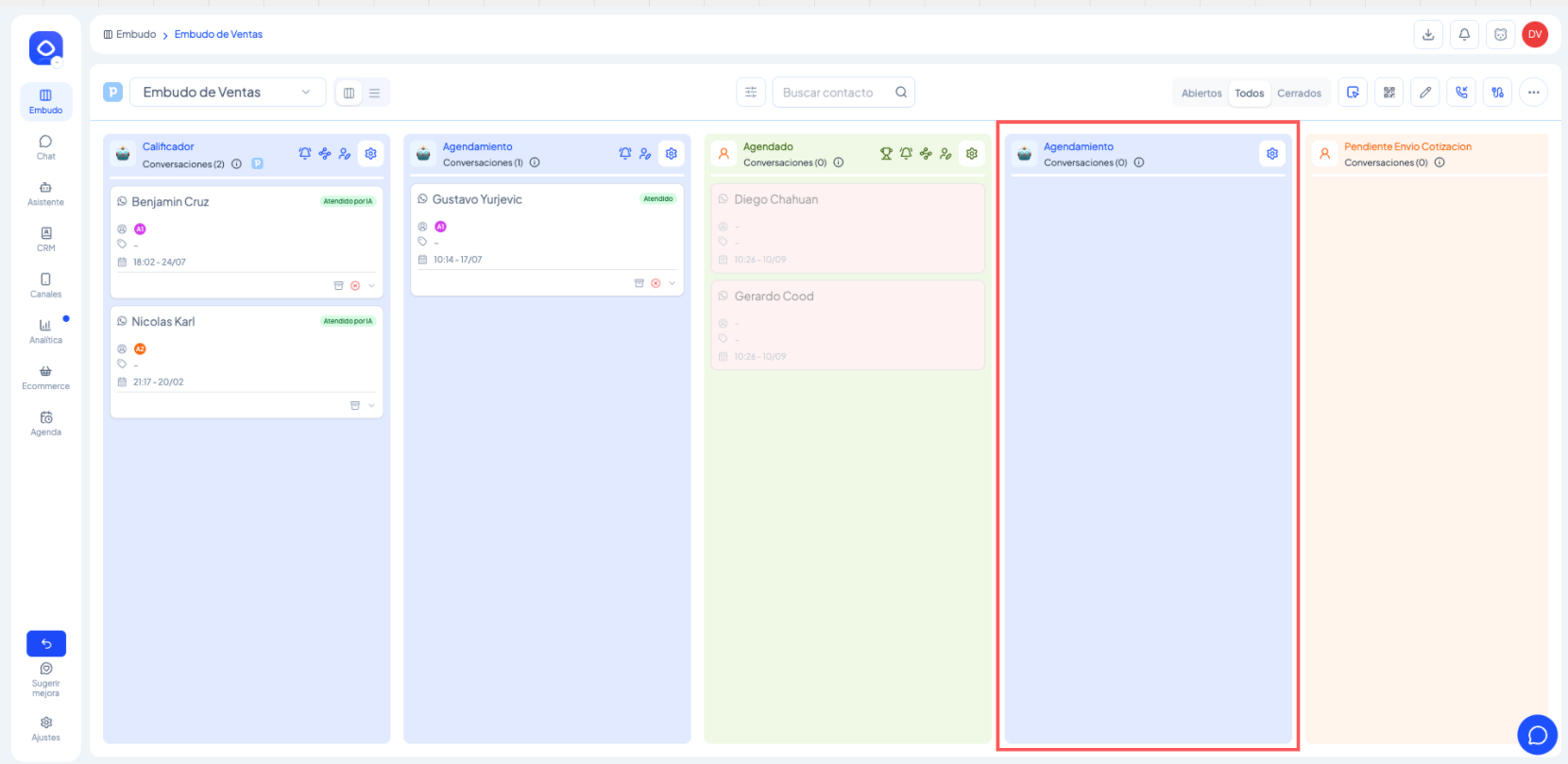Open the QR code tool in toolbar
The width and height of the screenshot is (1568, 764).
[1389, 93]
